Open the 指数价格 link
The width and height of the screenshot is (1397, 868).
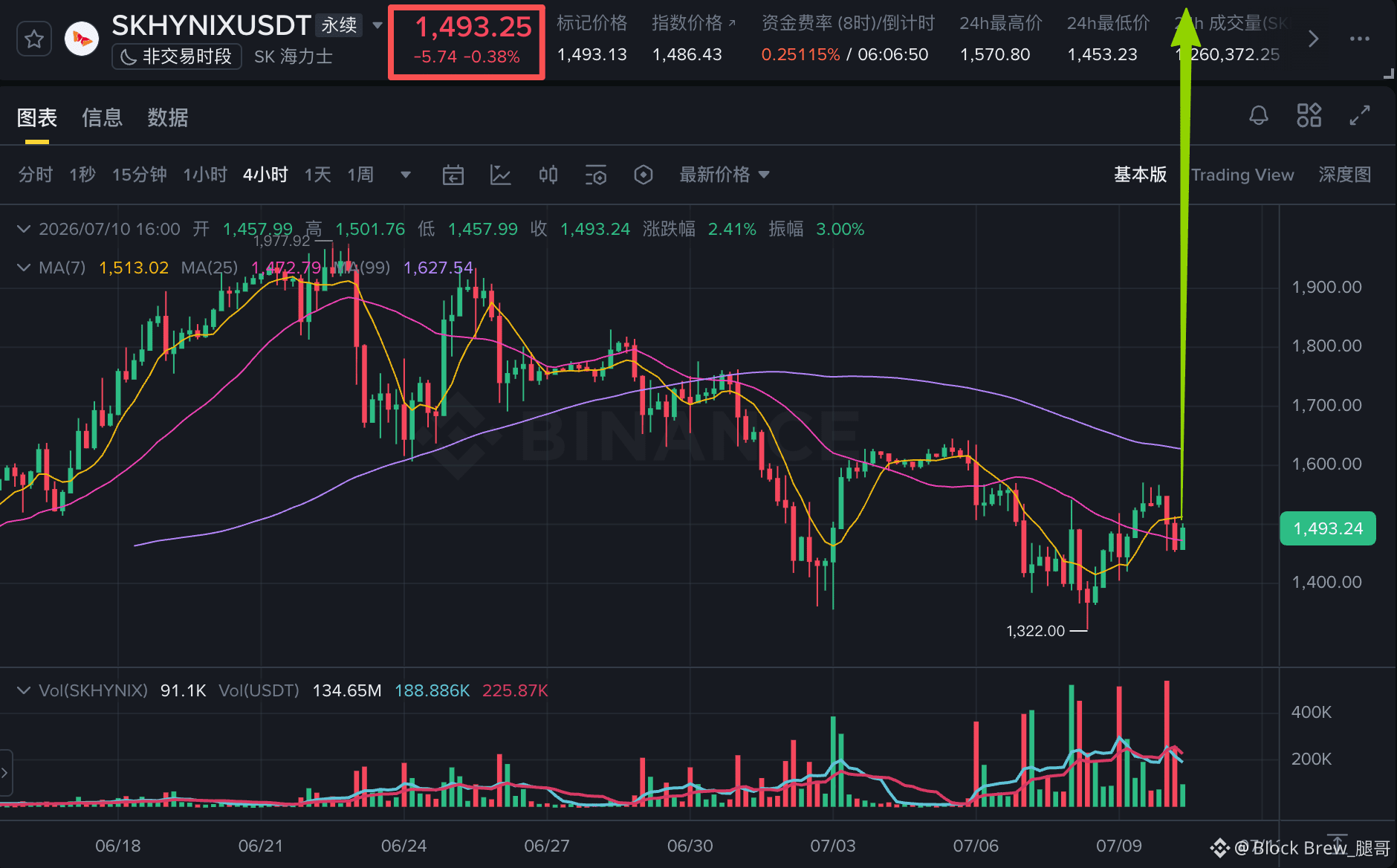tap(693, 23)
